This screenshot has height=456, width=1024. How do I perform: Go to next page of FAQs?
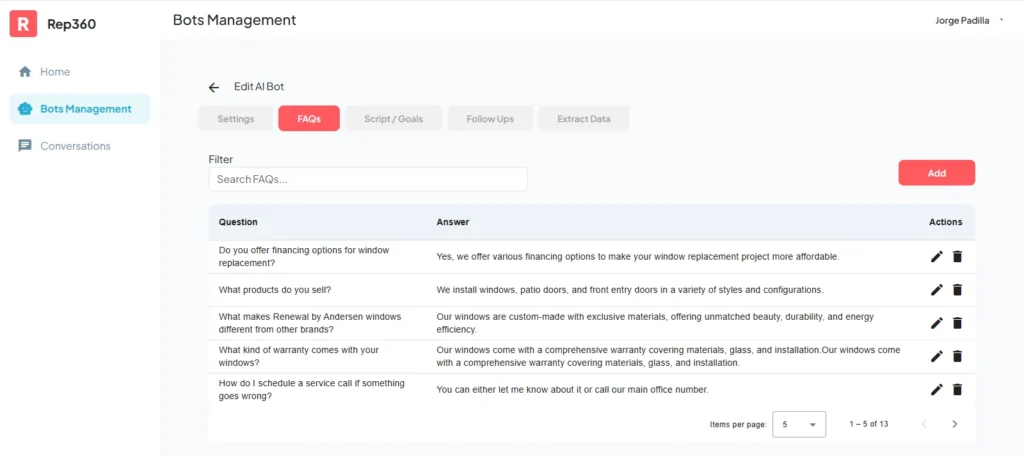pyautogui.click(x=955, y=424)
